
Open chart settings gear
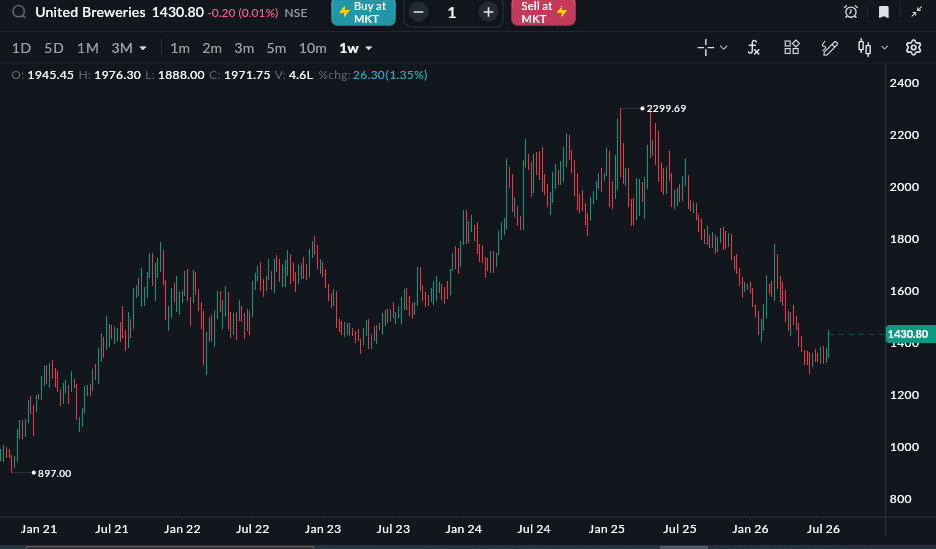pos(913,48)
